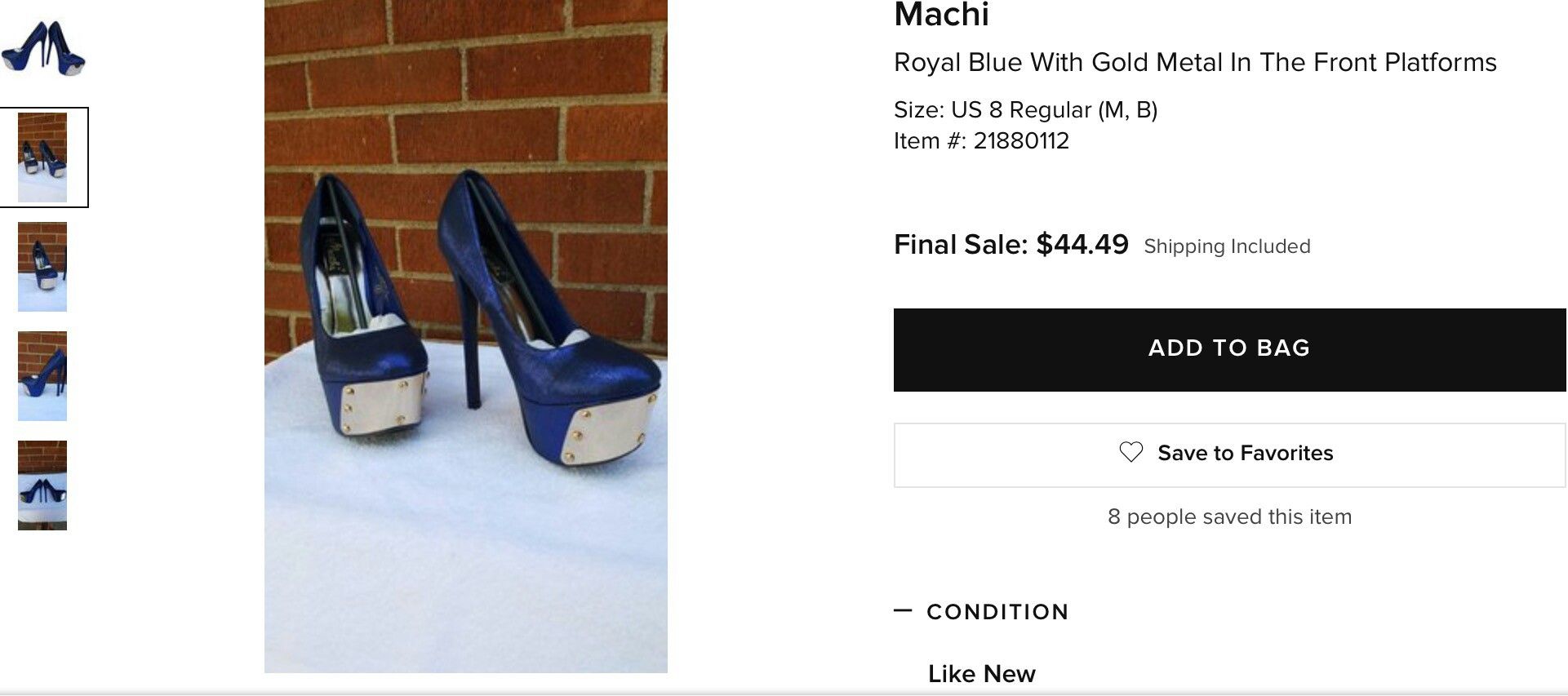Click the $44.49 price amount

[x=1082, y=245]
